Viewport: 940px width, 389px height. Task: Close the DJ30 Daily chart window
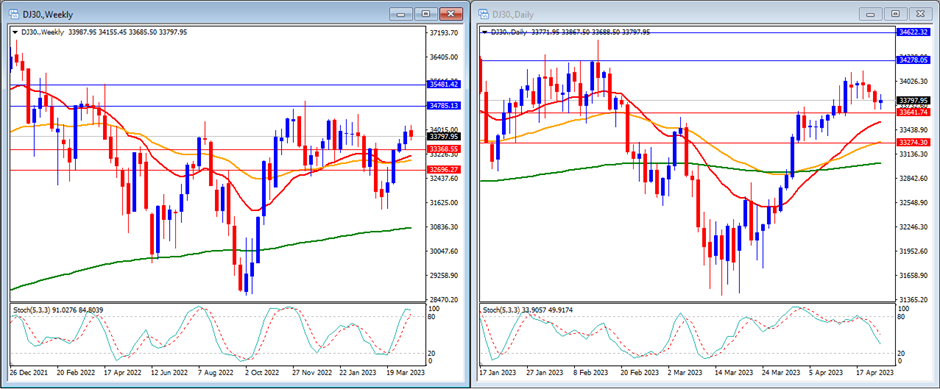click(x=920, y=13)
